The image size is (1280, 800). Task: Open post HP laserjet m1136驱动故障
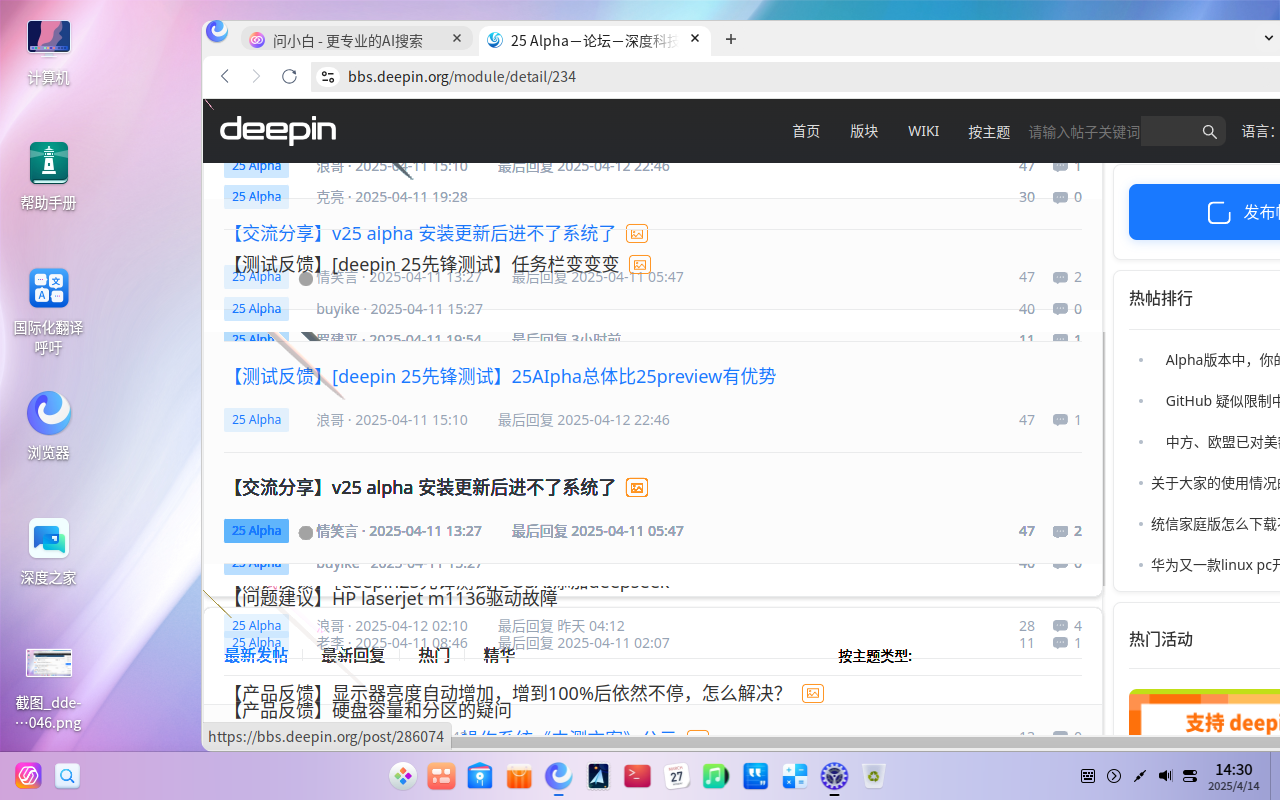(393, 598)
